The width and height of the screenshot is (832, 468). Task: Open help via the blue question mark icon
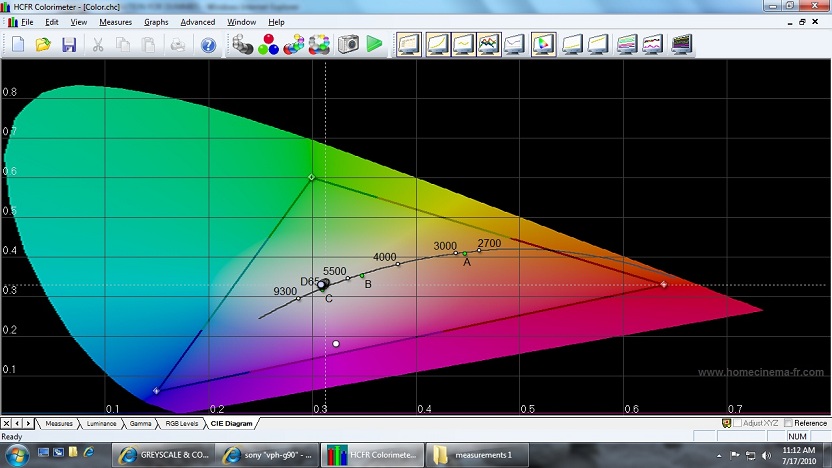pyautogui.click(x=208, y=45)
